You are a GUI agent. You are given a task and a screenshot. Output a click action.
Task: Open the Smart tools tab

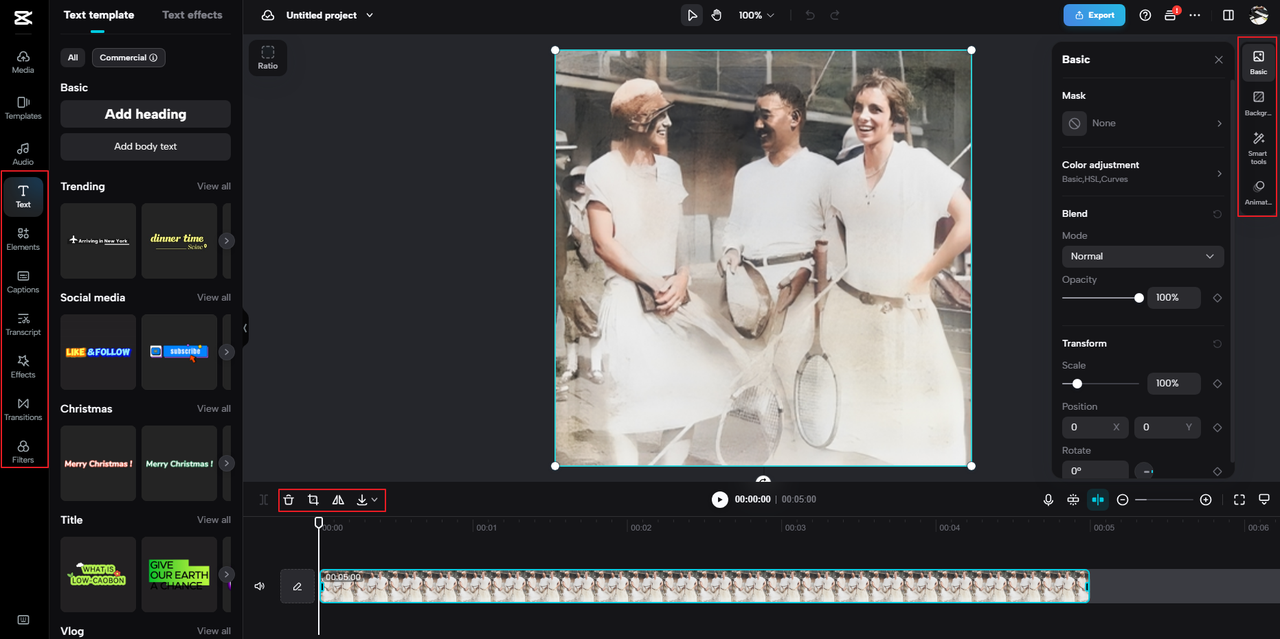coord(1258,149)
